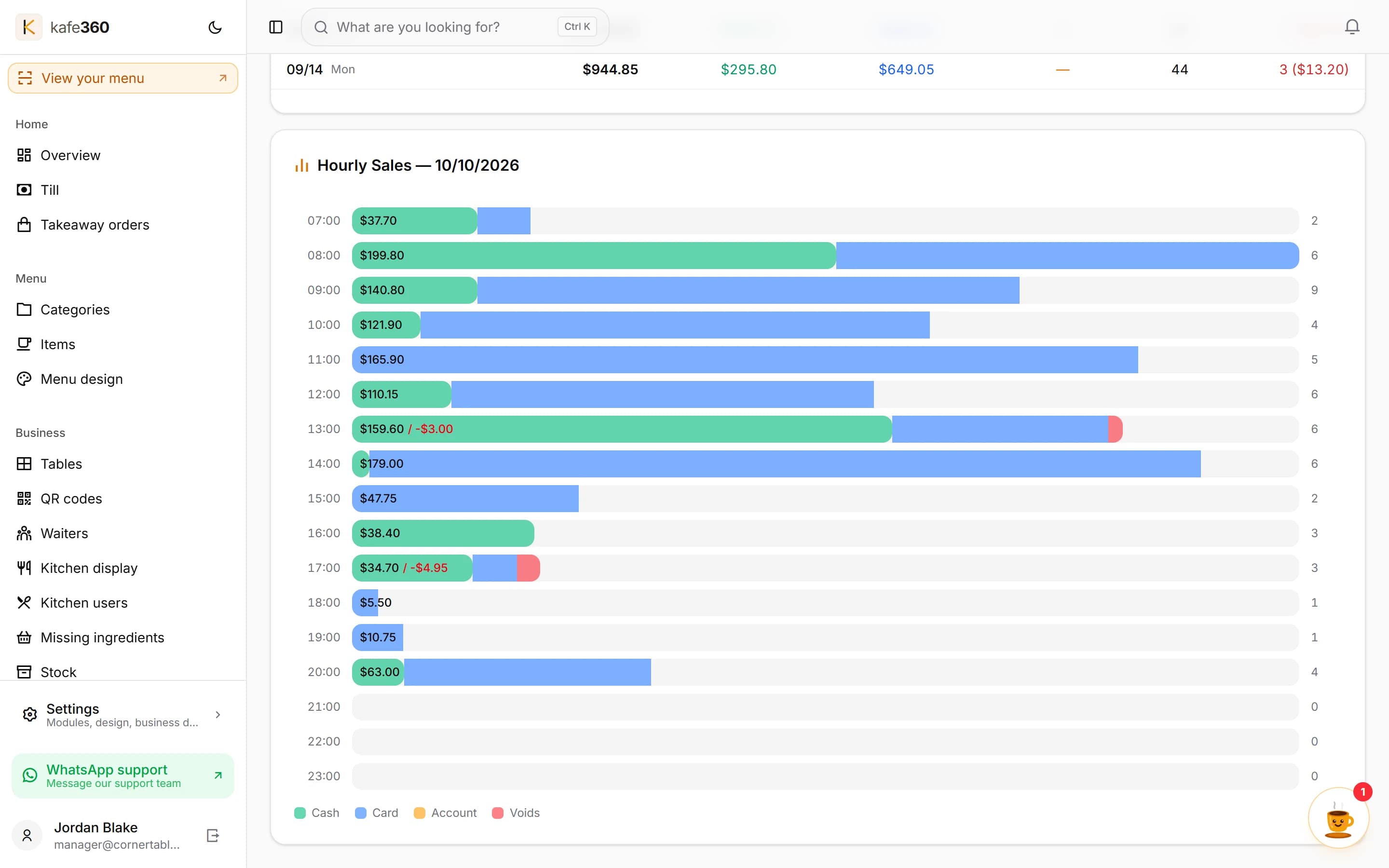Click the 13:00 void amount -$3.00
Viewport: 1389px width, 868px height.
(434, 429)
